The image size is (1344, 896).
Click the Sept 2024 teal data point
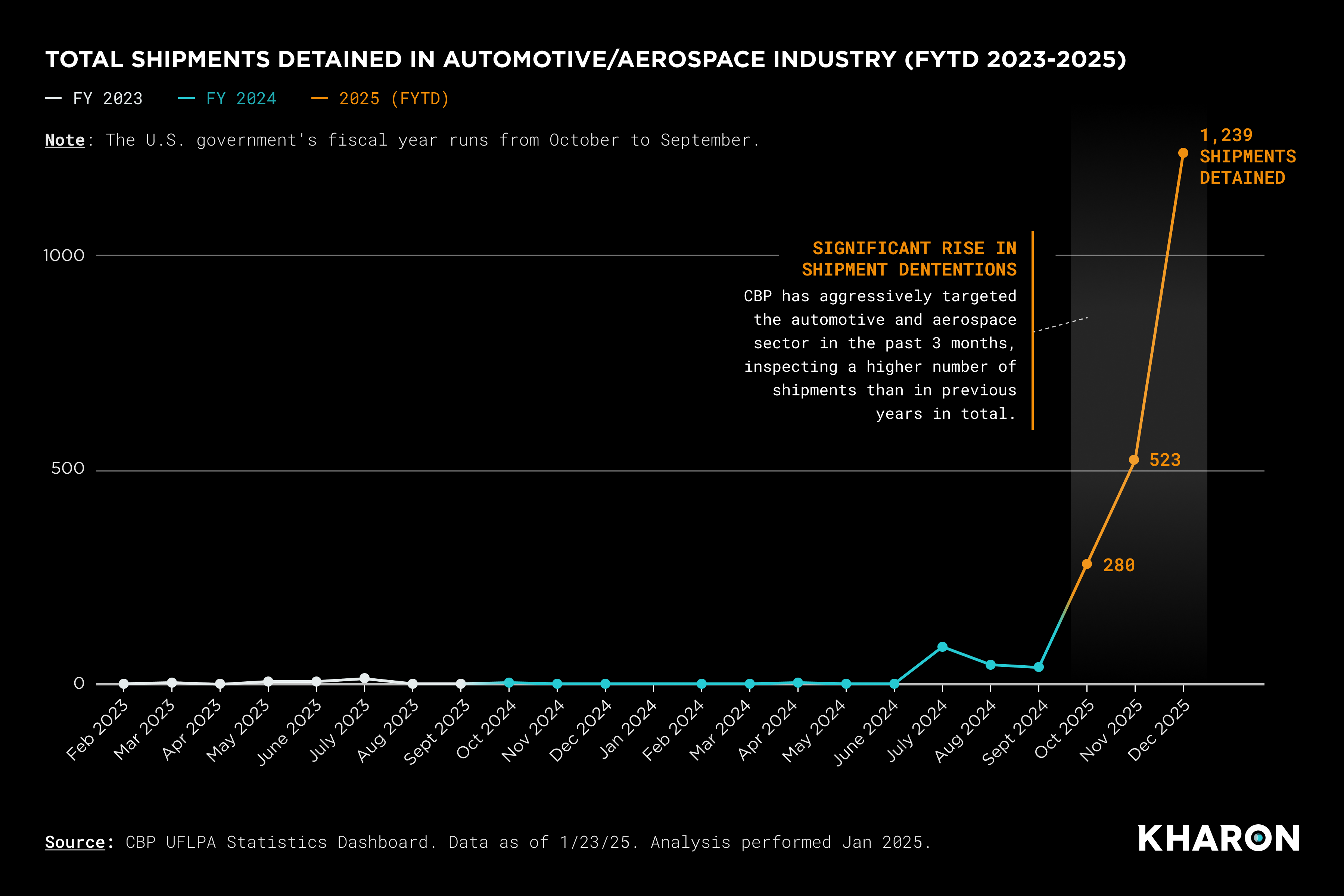tap(1039, 667)
